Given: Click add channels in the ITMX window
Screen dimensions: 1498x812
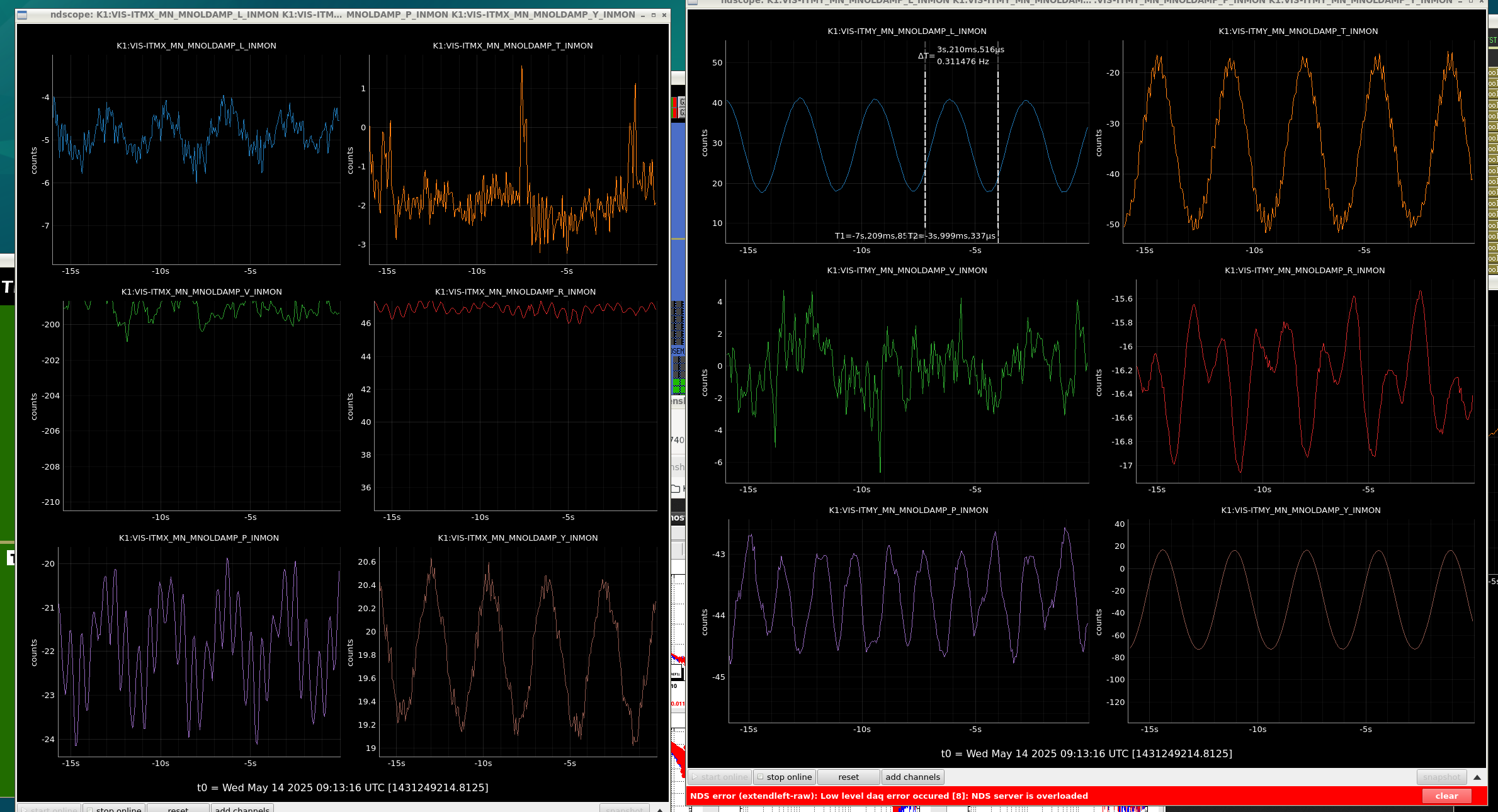Looking at the screenshot, I should coord(242,808).
